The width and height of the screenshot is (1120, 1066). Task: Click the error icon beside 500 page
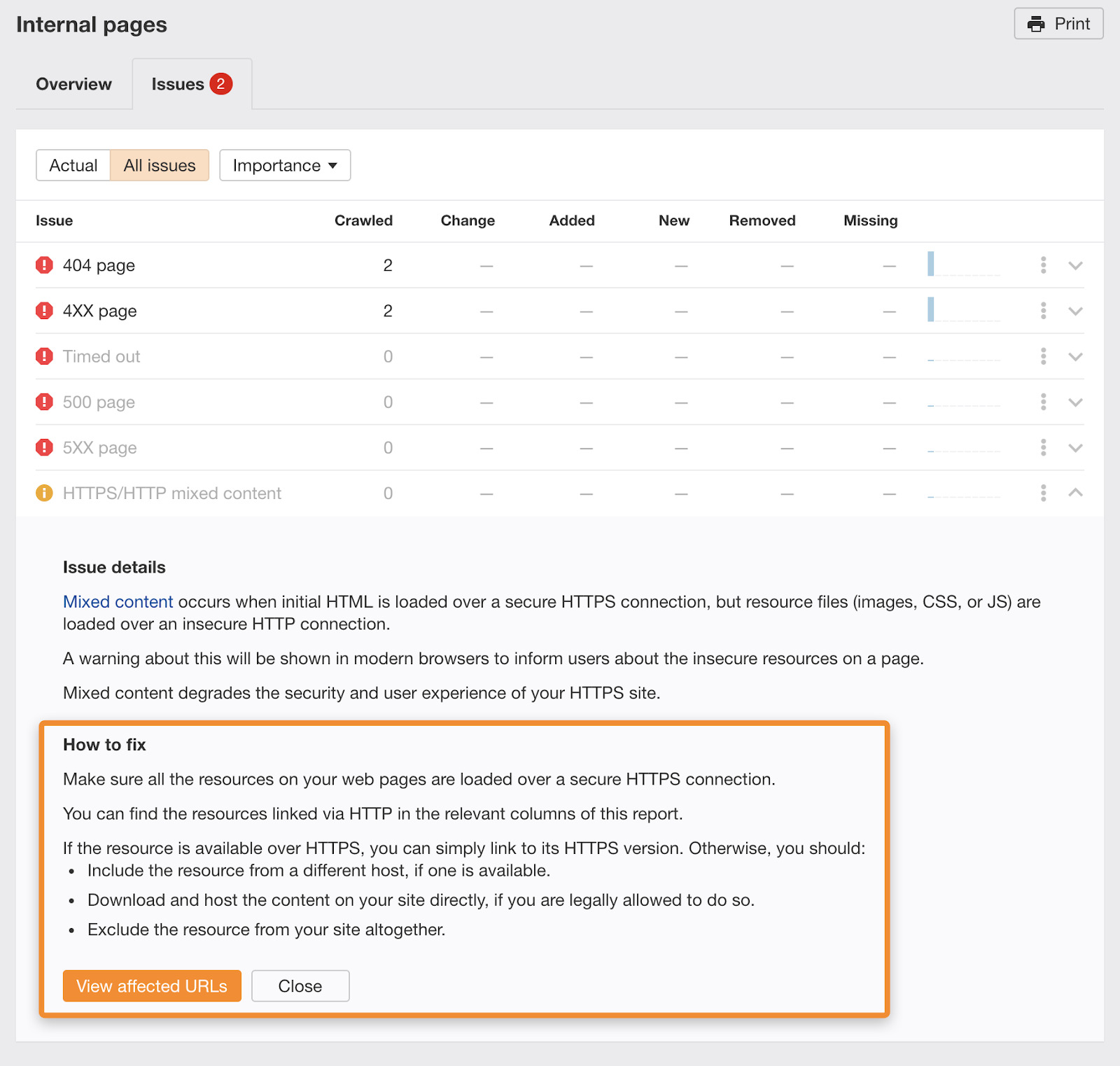pyautogui.click(x=43, y=402)
